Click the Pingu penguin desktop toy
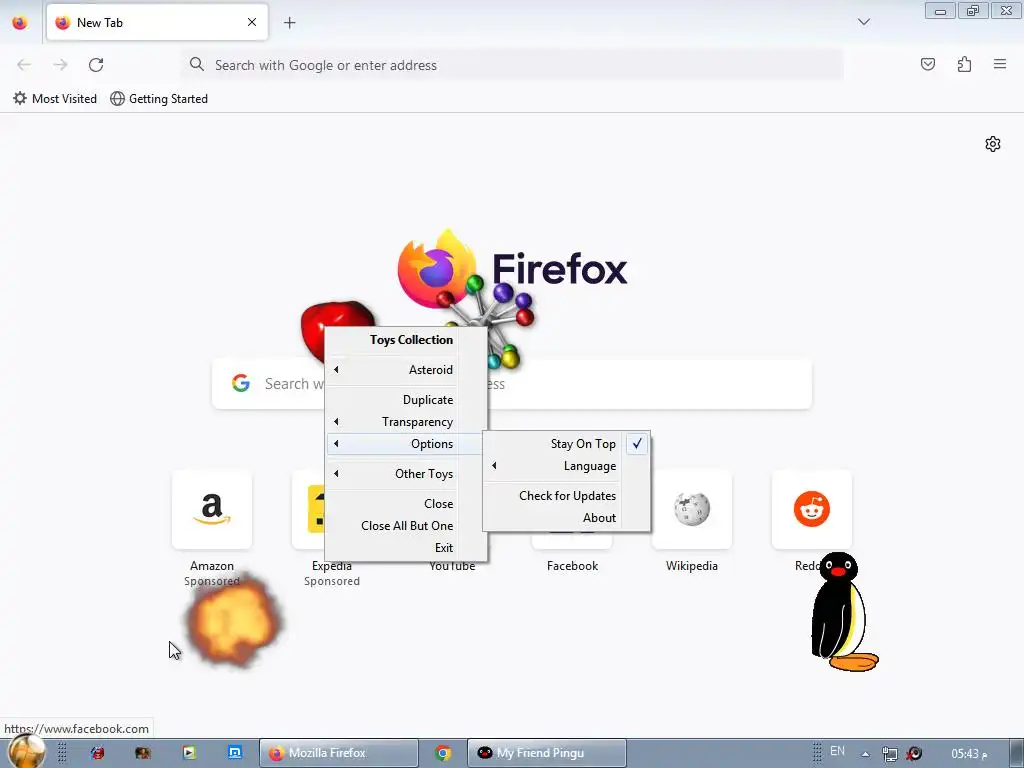 coord(842,612)
